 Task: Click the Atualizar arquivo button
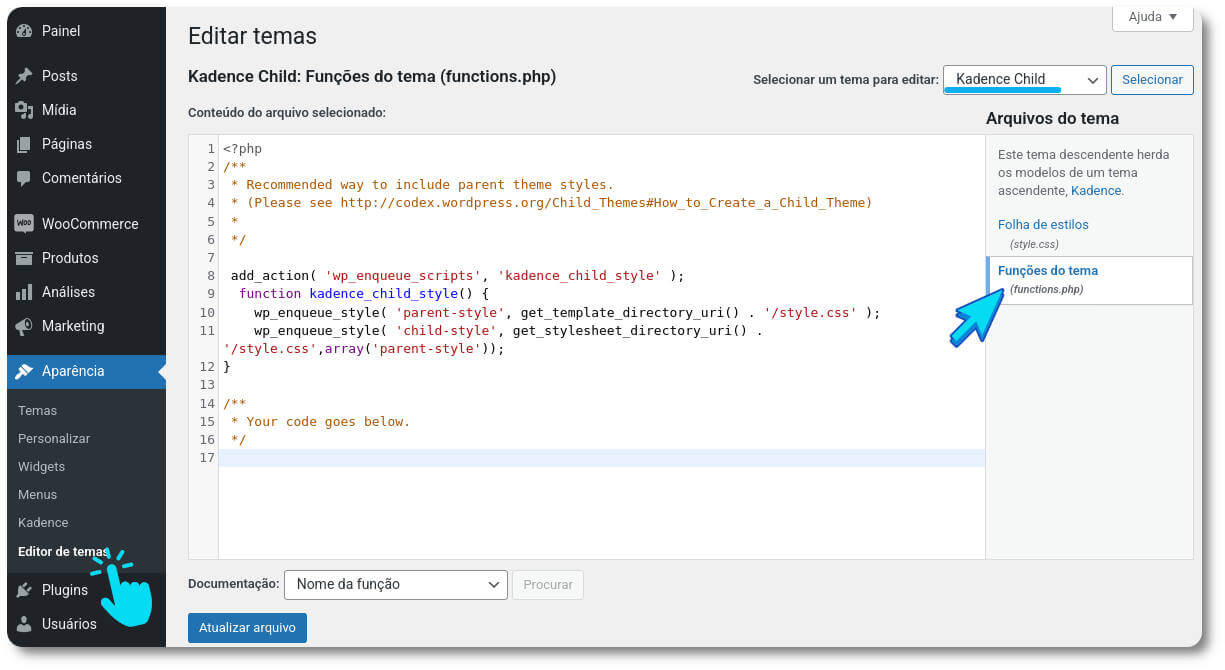coord(247,628)
